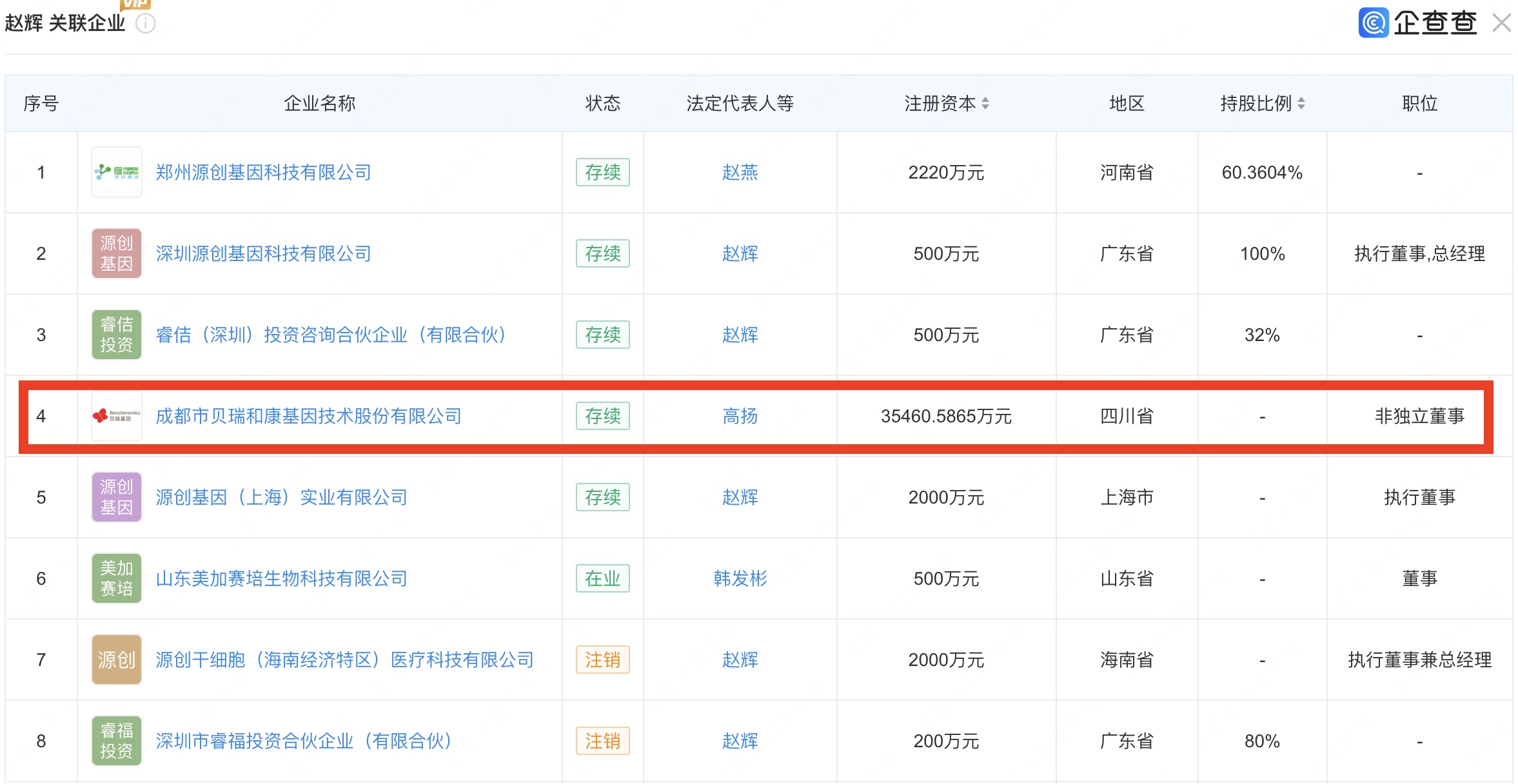Viewport: 1518px width, 784px height.
Task: Open 深圳源创基因科技有限公司 company link
Action: point(263,253)
